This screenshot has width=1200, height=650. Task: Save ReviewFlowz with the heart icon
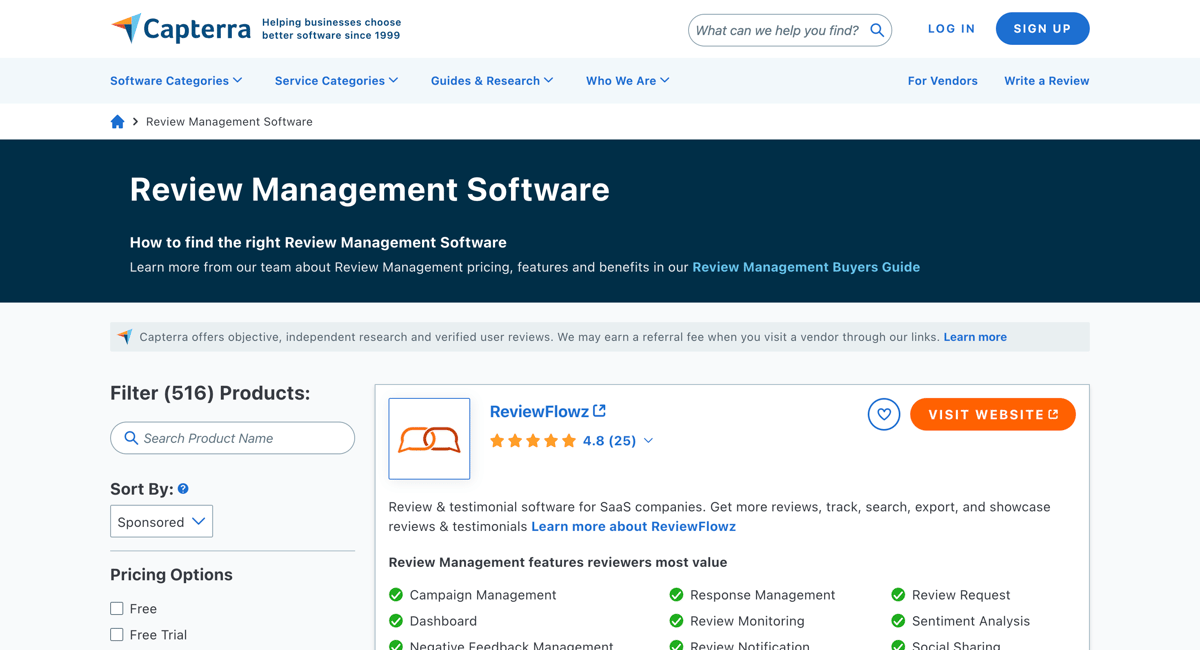(x=884, y=414)
